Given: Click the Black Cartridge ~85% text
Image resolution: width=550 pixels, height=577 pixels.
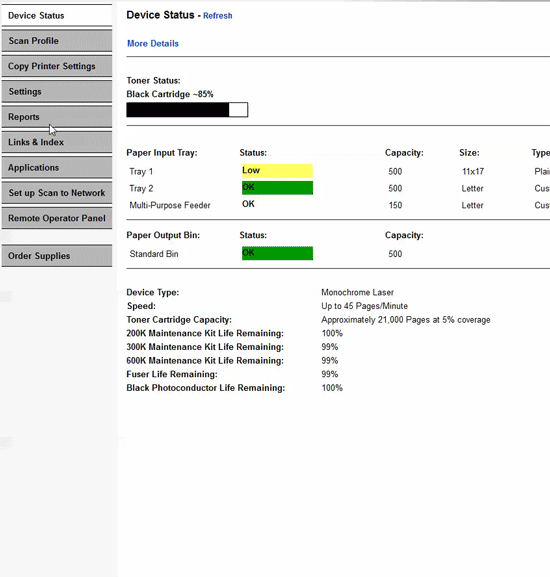Looking at the screenshot, I should 170,94.
